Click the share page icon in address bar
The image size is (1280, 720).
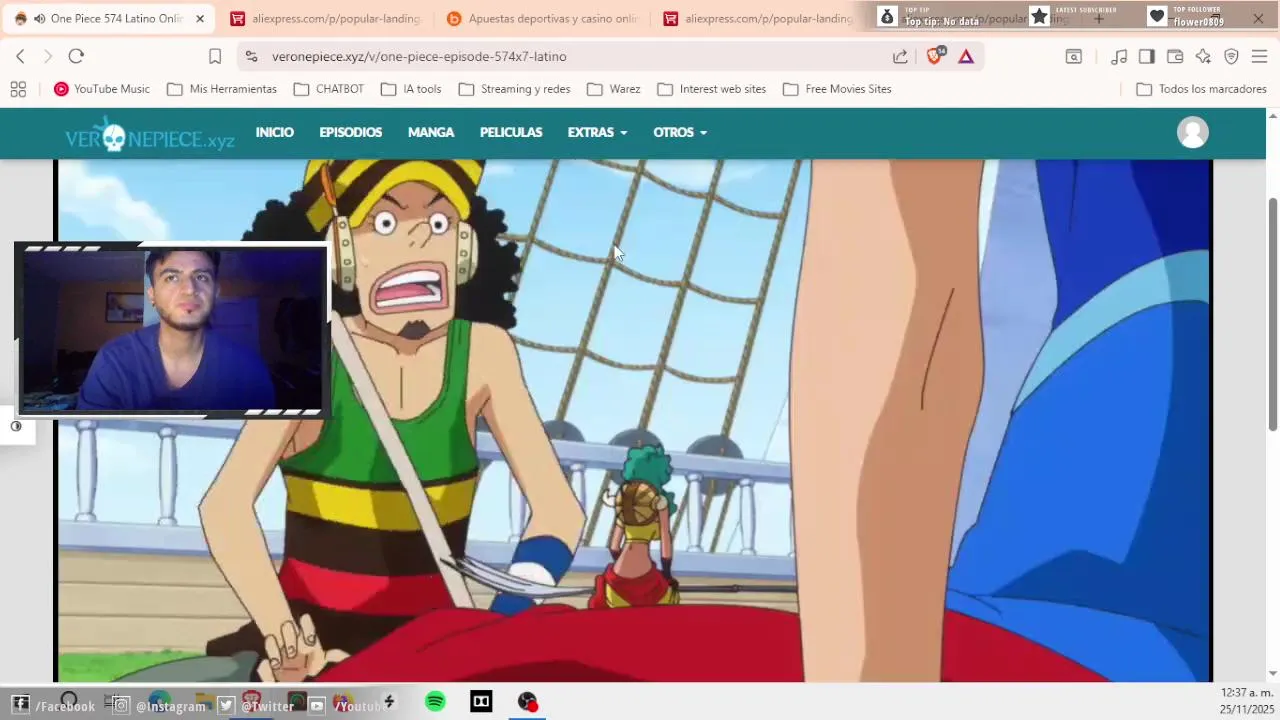click(900, 57)
